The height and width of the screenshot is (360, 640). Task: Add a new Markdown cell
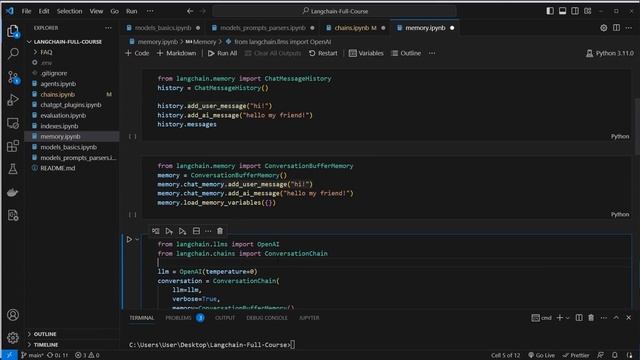pos(176,53)
